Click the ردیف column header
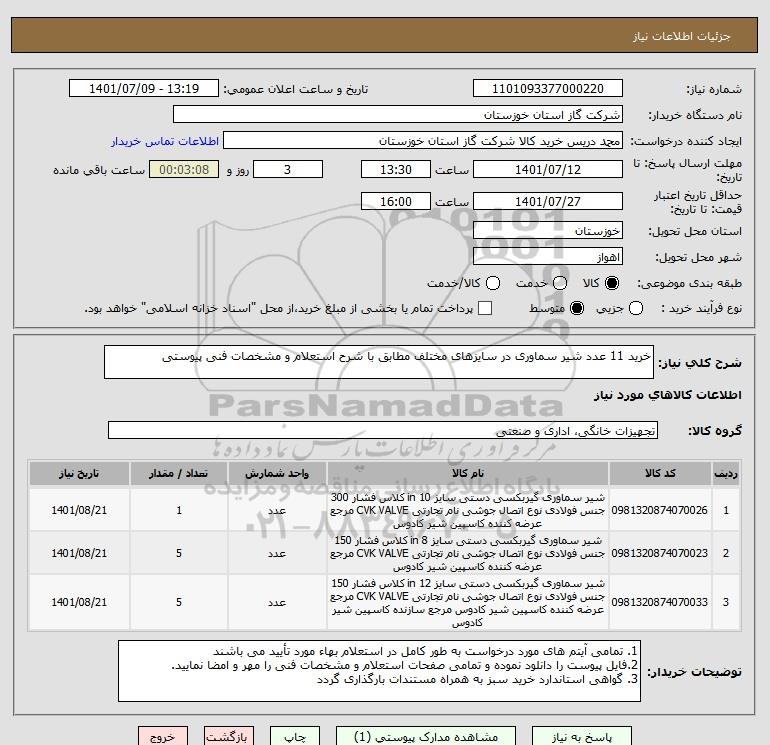770x745 pixels. (726, 473)
